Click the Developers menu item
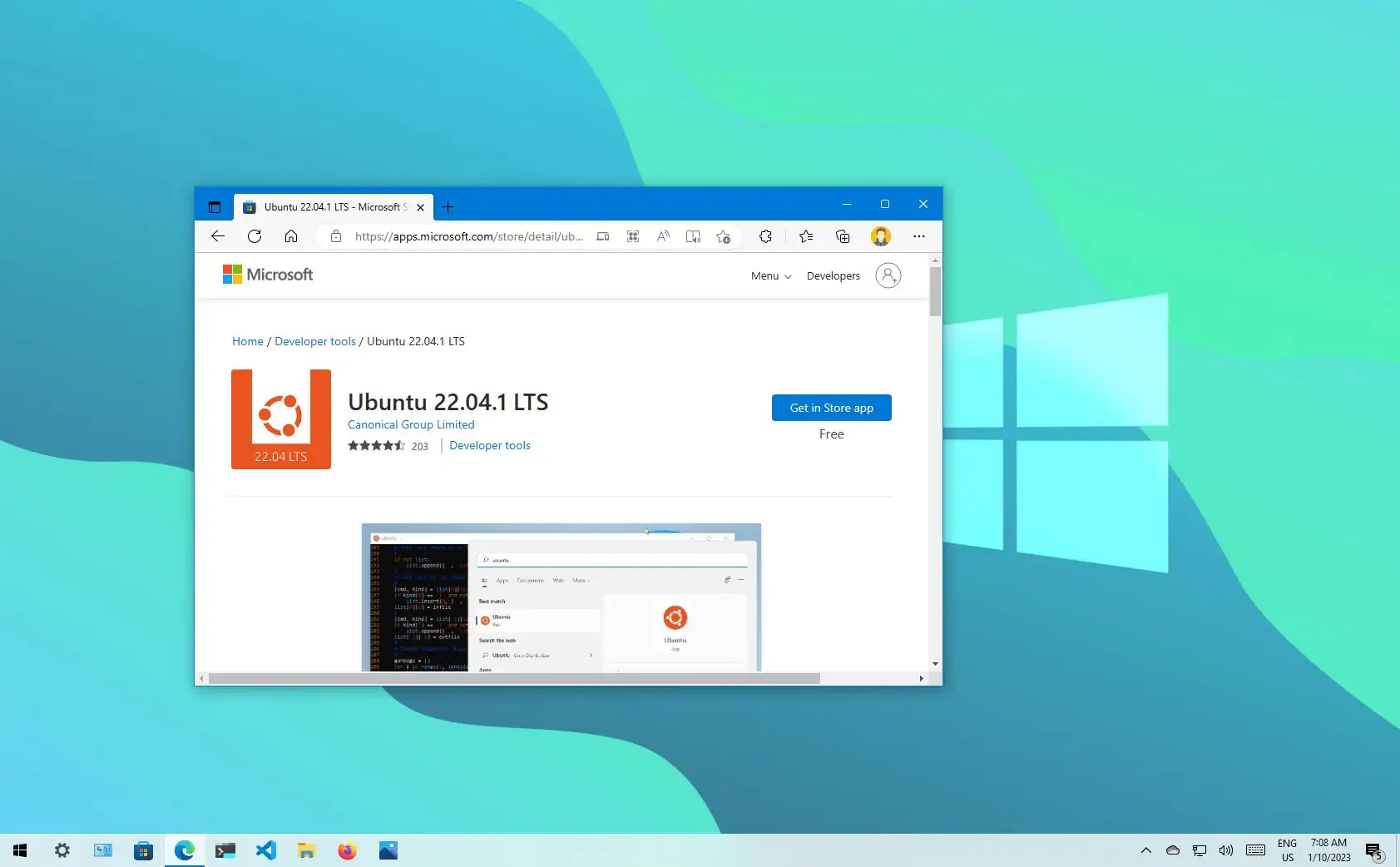The image size is (1400, 867). pyautogui.click(x=833, y=275)
